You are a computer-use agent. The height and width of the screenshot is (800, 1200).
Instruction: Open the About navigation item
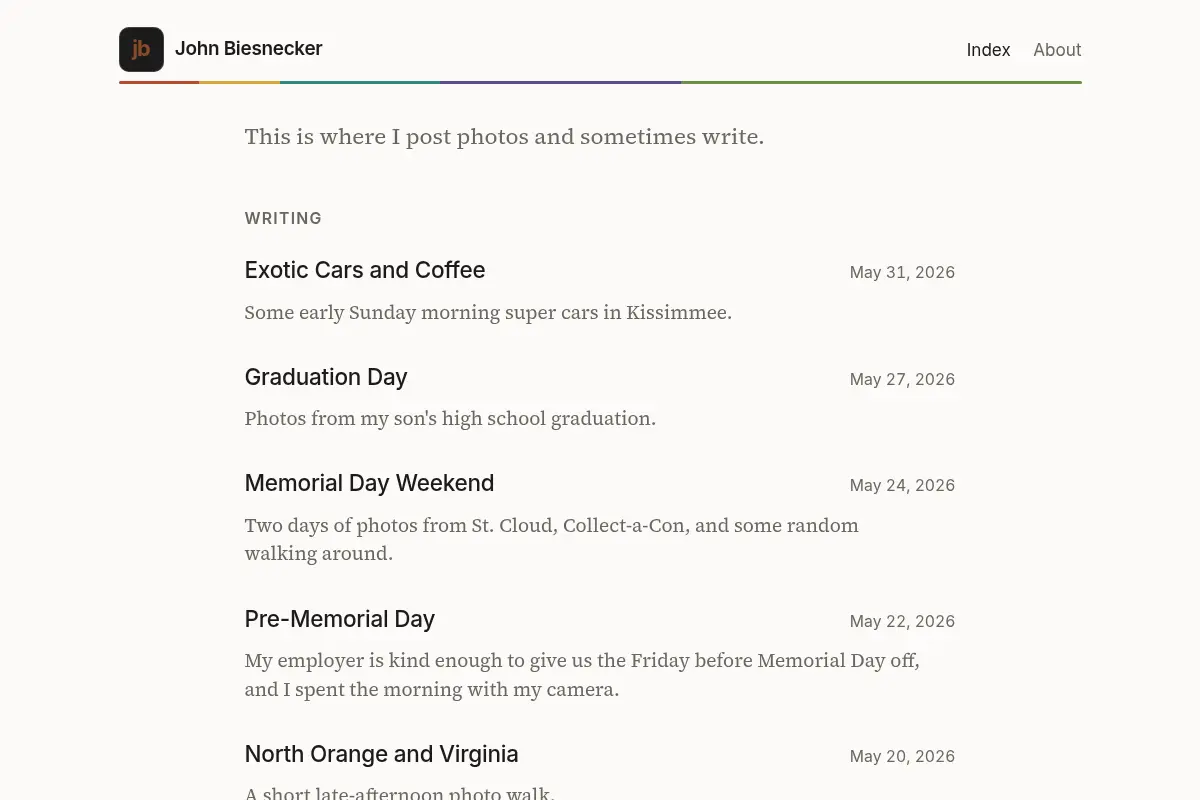[1057, 50]
